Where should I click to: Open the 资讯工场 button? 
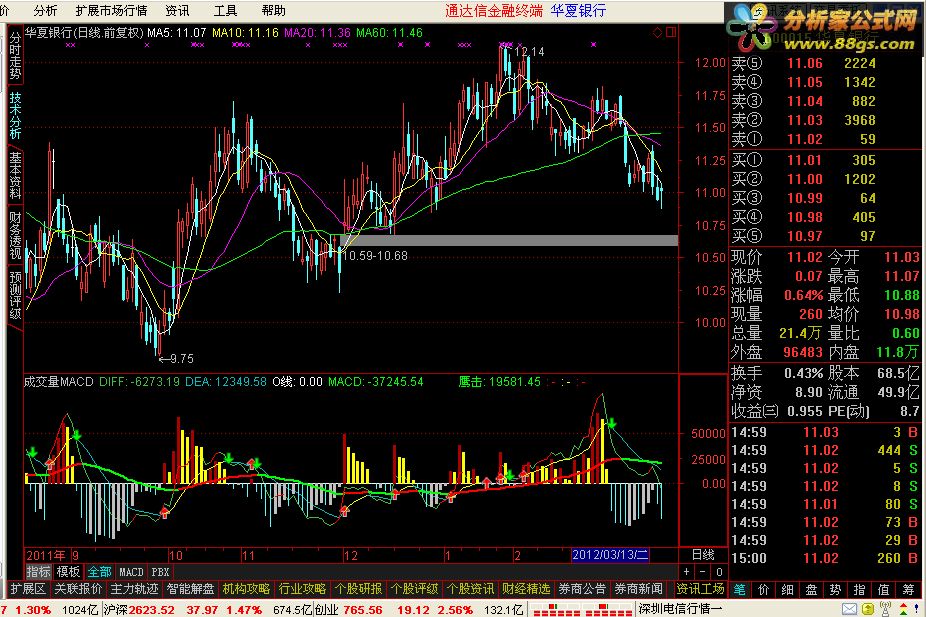[700, 589]
